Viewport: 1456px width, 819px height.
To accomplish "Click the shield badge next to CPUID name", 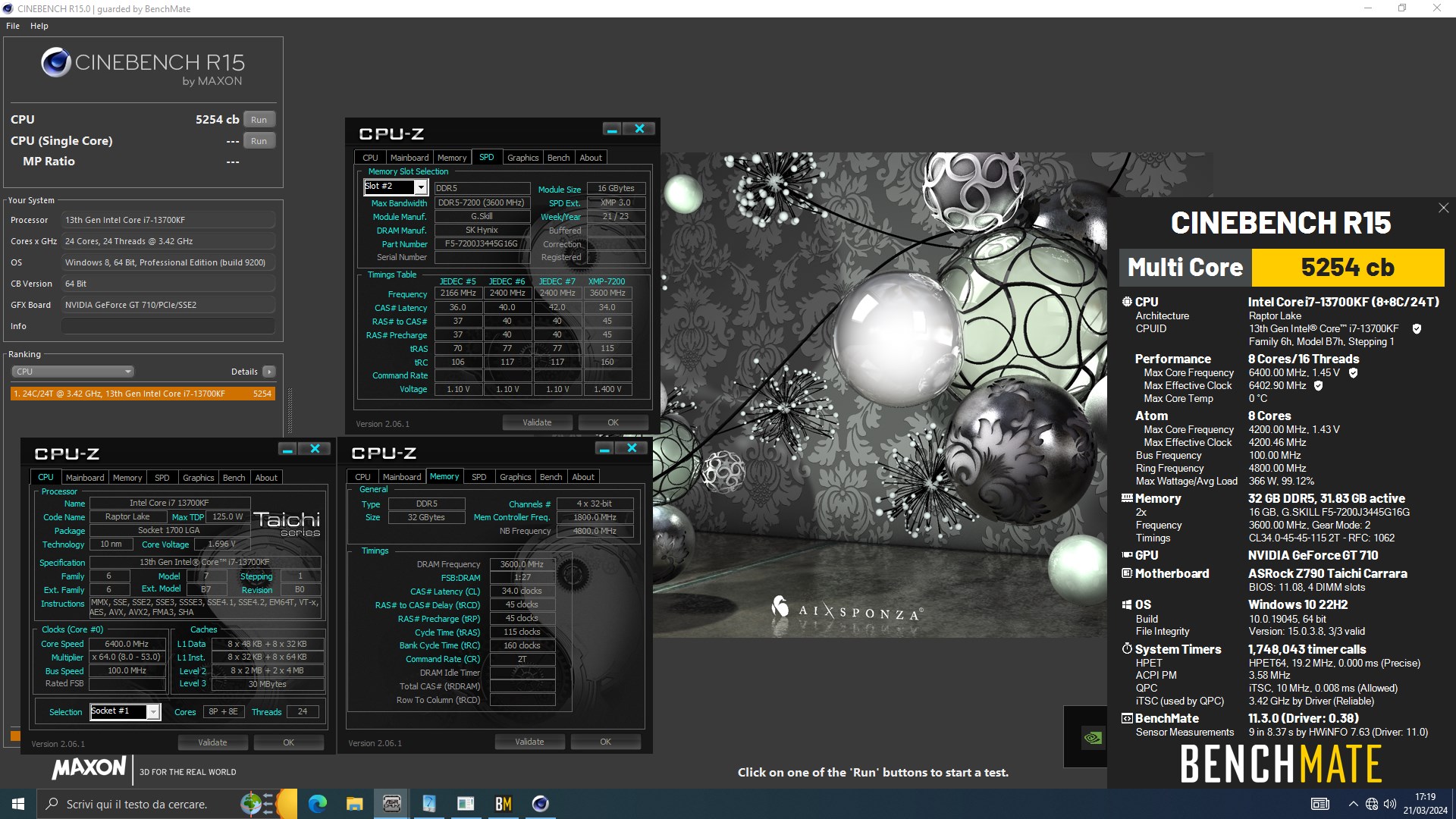I will [1417, 329].
